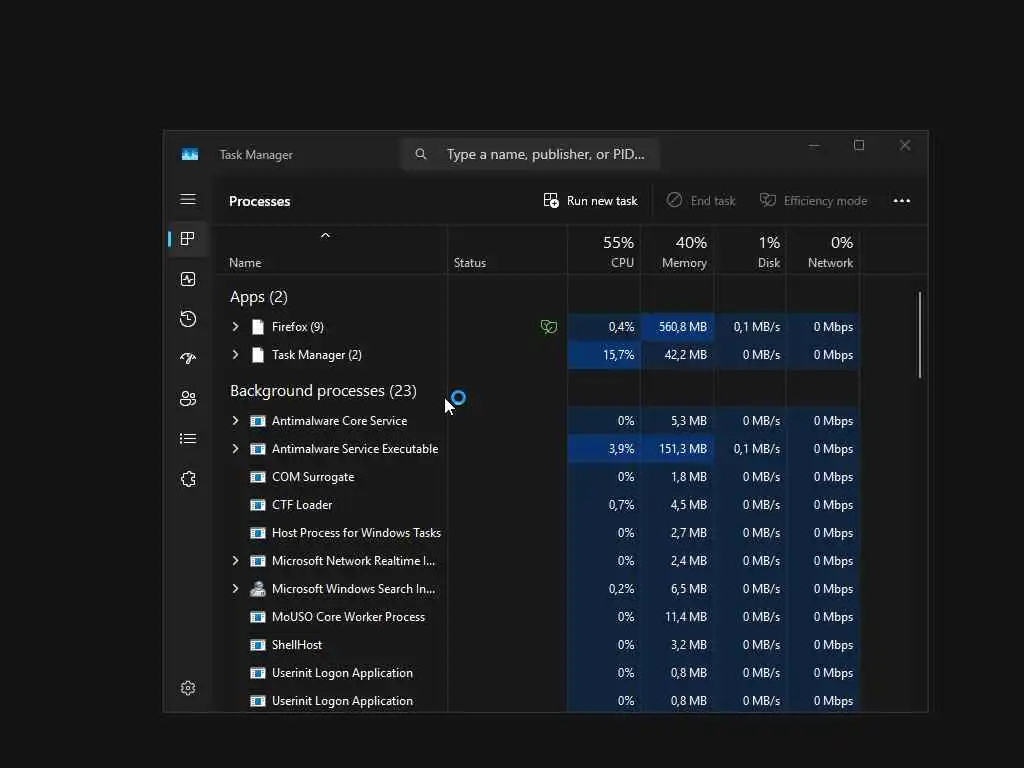The height and width of the screenshot is (768, 1024).
Task: Expand Microsoft Windows Search Indexer row
Action: [236, 588]
